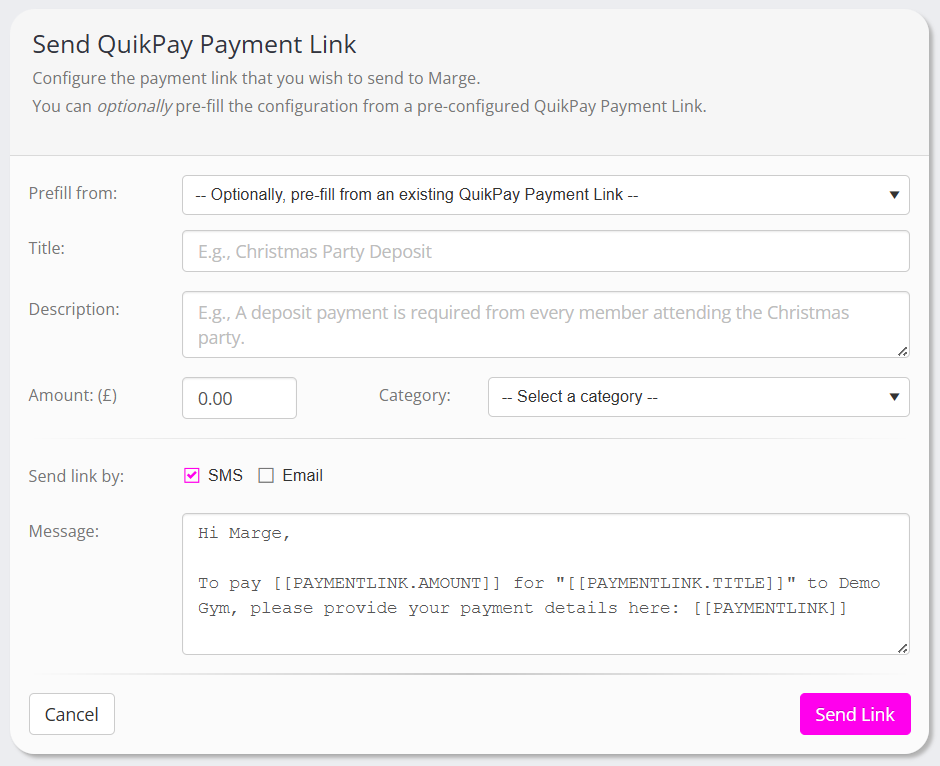Select the Amount (£) field

pos(239,398)
